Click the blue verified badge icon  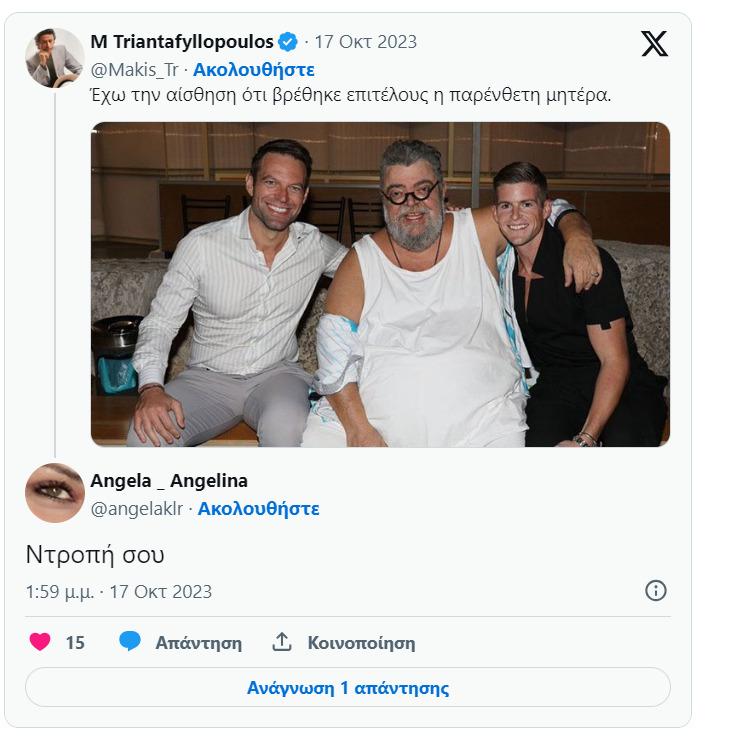coord(288,42)
